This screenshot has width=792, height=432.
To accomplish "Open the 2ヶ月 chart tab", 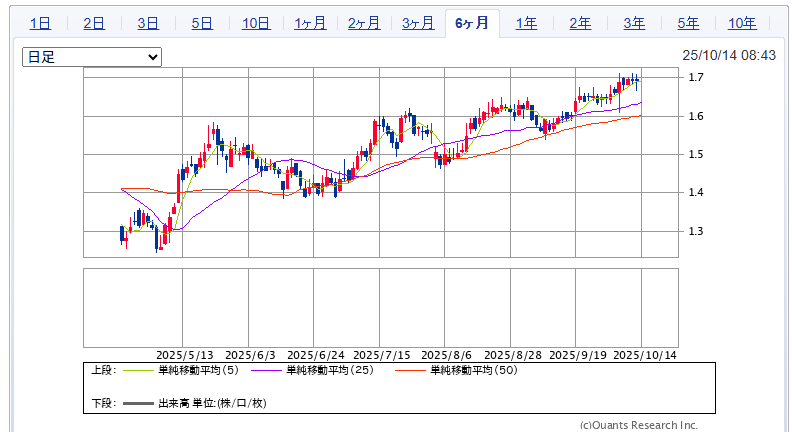I will 363,23.
